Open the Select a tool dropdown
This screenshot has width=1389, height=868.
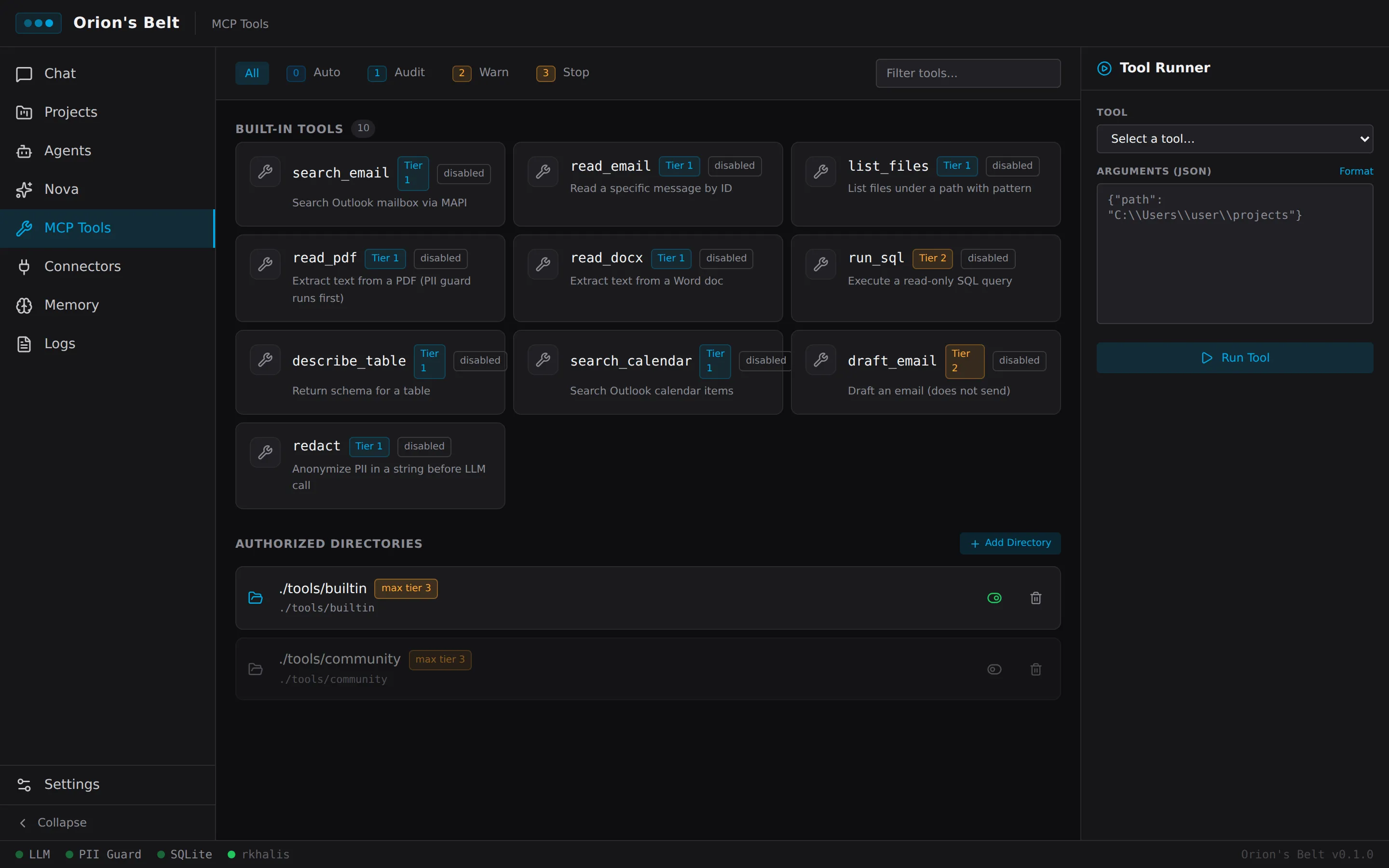(x=1235, y=139)
